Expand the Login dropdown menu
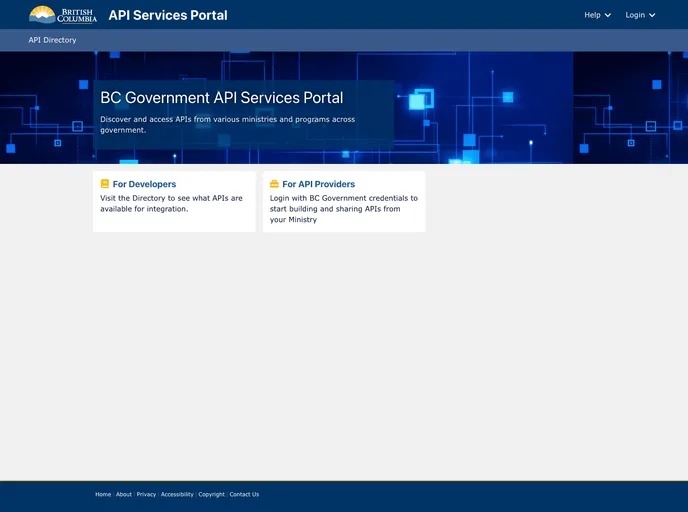This screenshot has height=512, width=688. pos(640,15)
